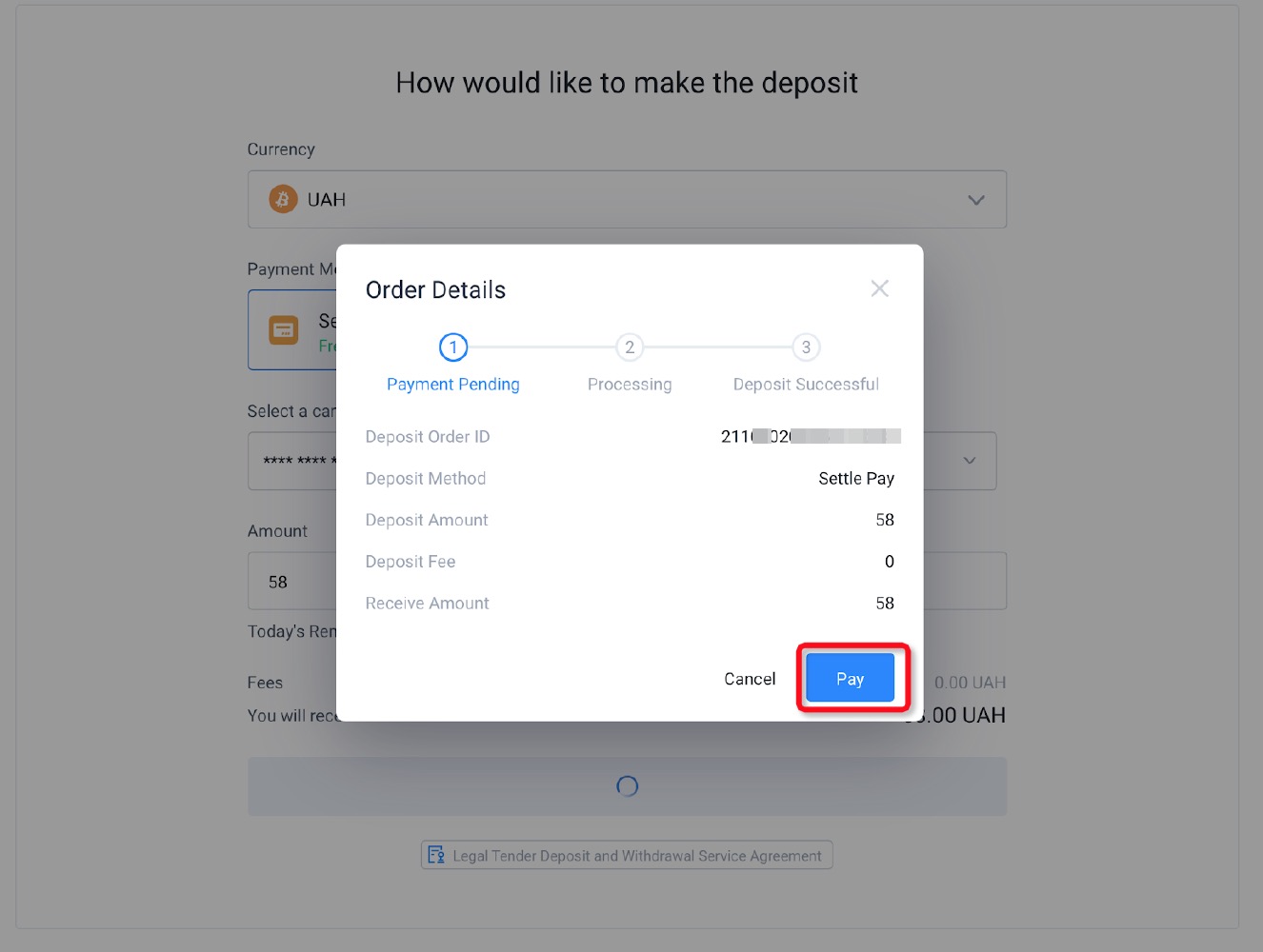
Task: Click the Deposit Successful step label
Action: (806, 385)
